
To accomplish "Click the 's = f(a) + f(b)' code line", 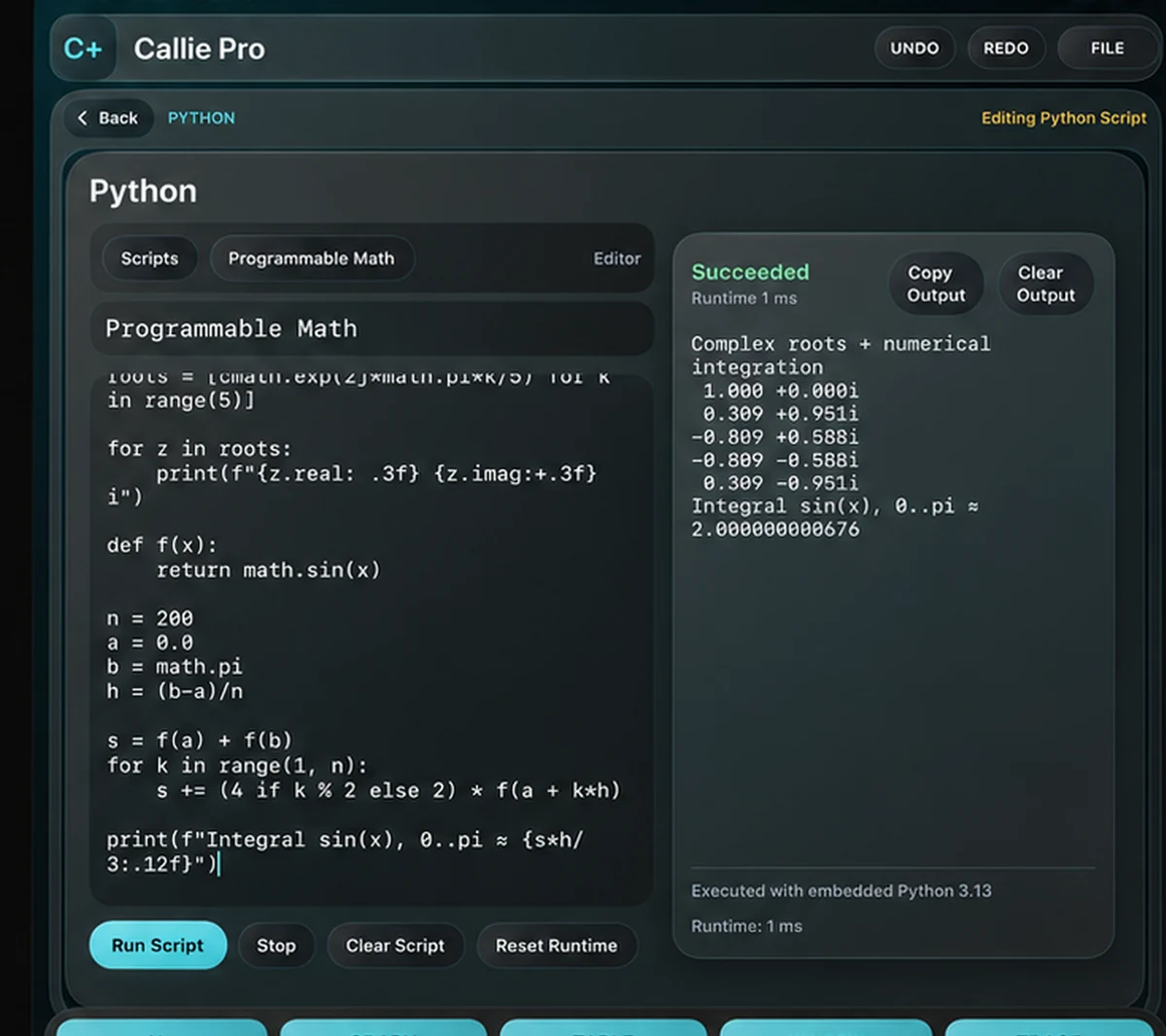I will [199, 741].
